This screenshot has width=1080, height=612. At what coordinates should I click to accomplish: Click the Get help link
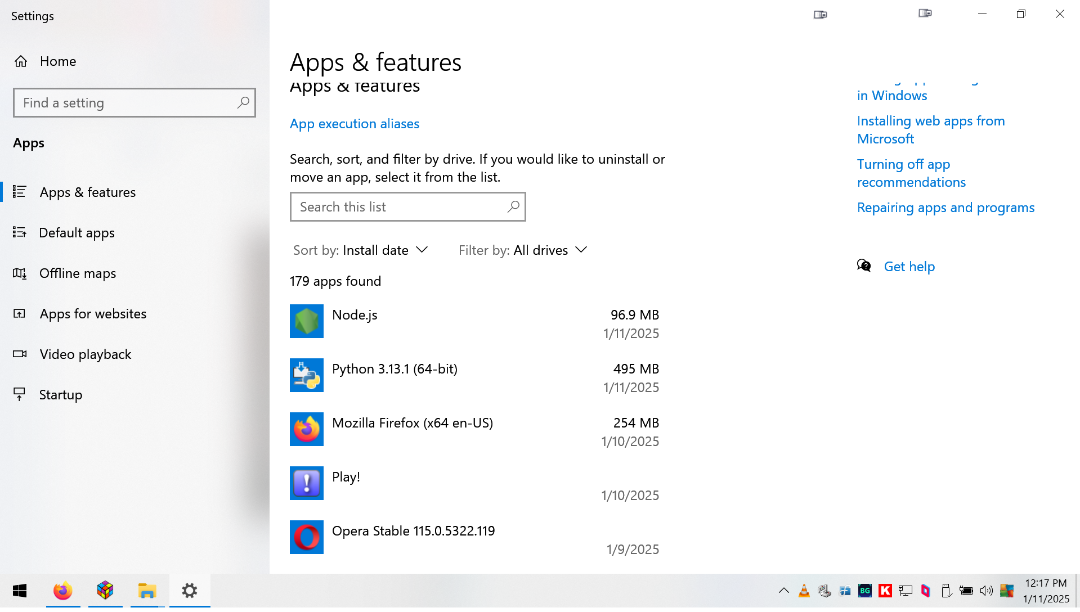coord(909,267)
